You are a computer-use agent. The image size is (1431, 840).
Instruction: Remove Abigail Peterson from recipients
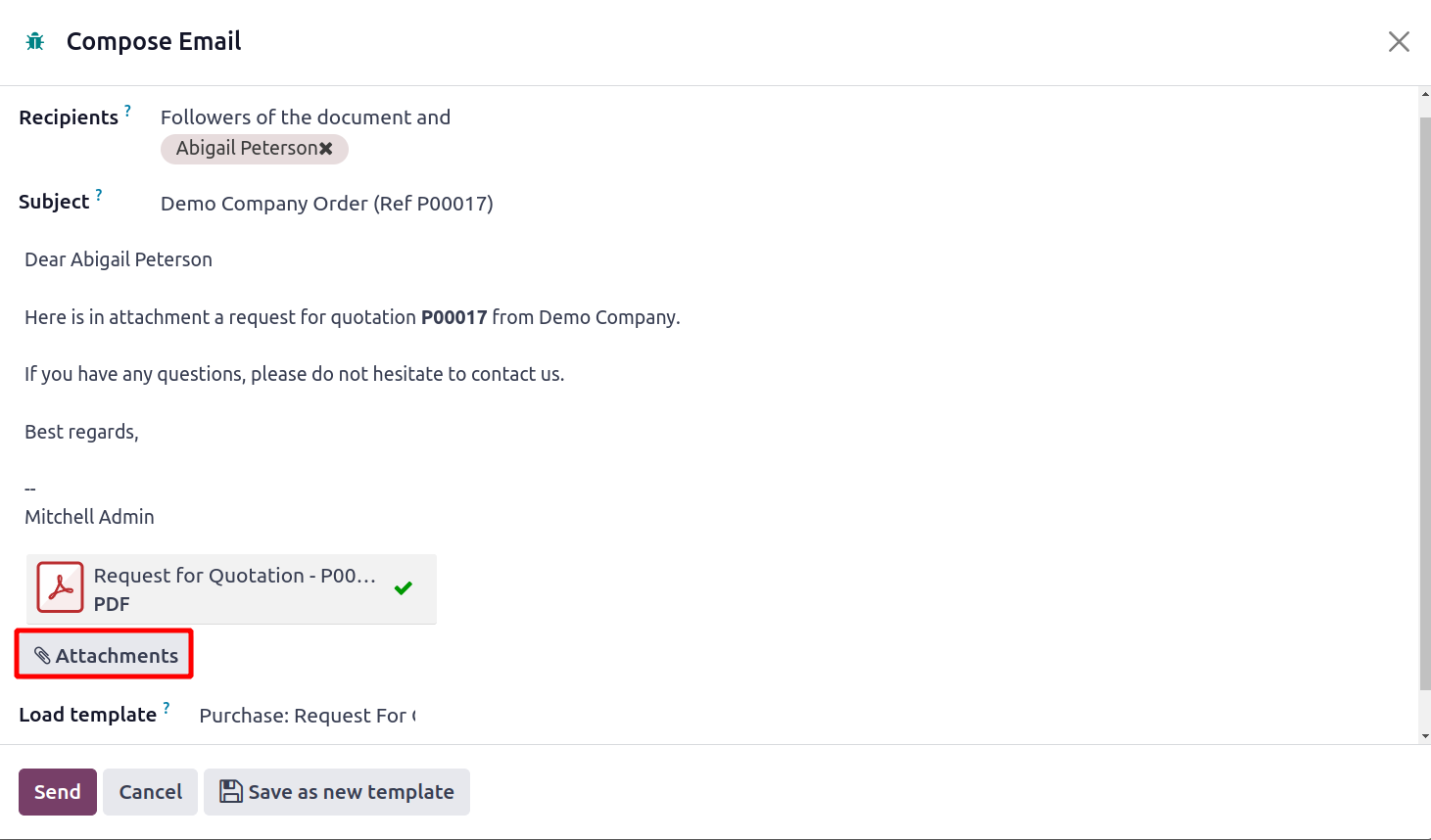click(326, 149)
